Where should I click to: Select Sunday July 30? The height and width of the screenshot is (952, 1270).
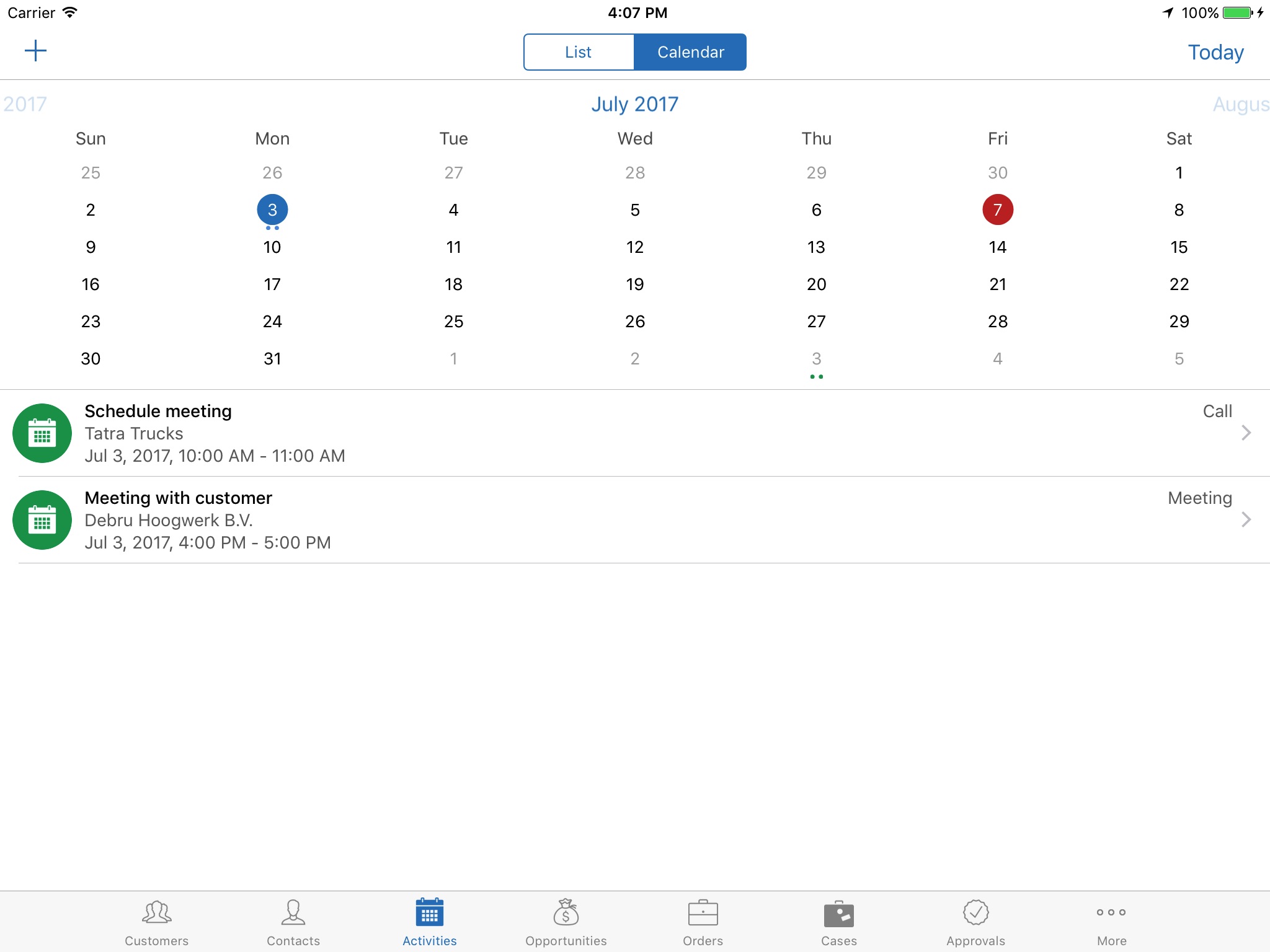[x=91, y=359]
